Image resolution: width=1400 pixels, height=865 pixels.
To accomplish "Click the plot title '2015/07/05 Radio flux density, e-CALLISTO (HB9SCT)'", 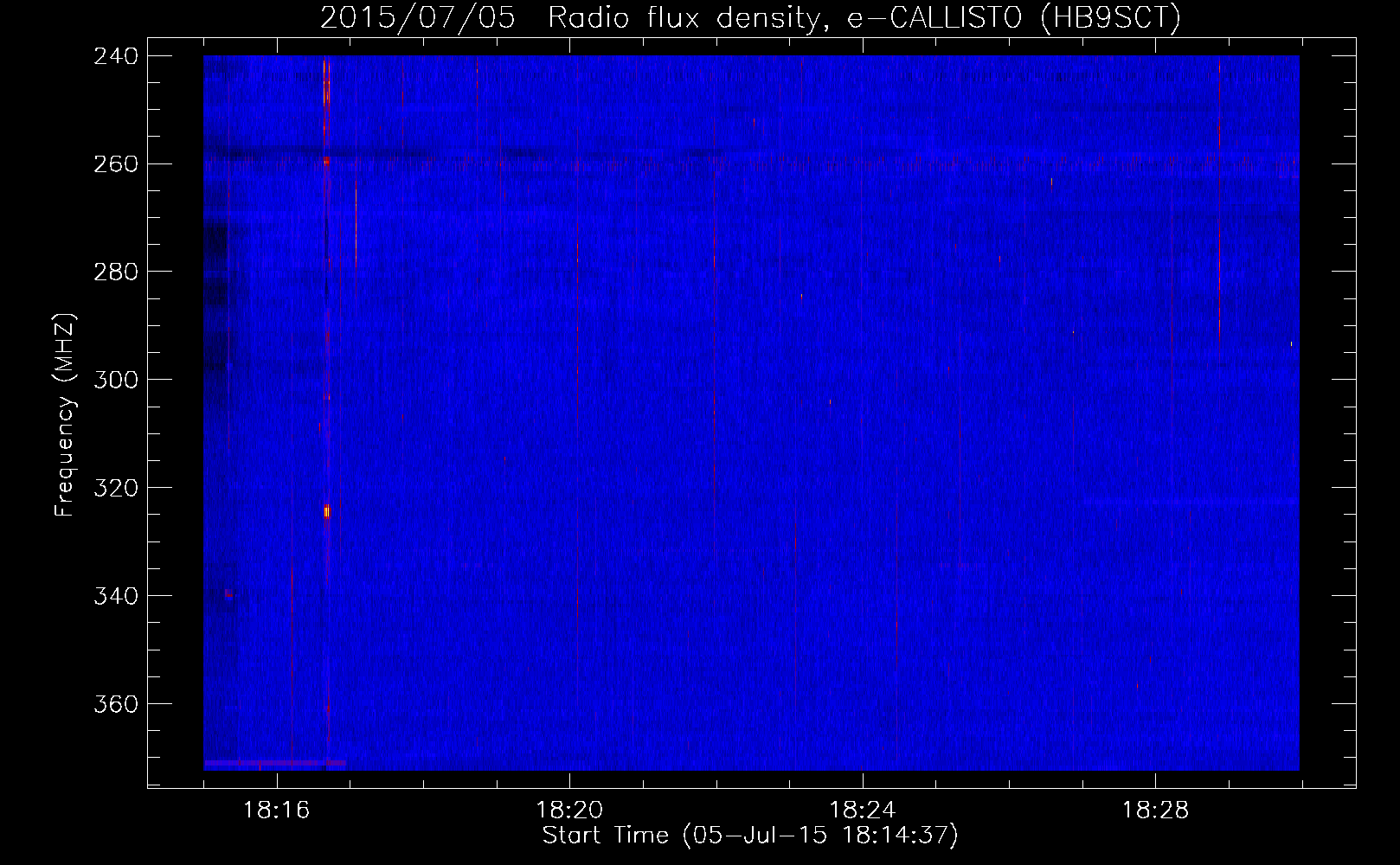I will pos(750,17).
